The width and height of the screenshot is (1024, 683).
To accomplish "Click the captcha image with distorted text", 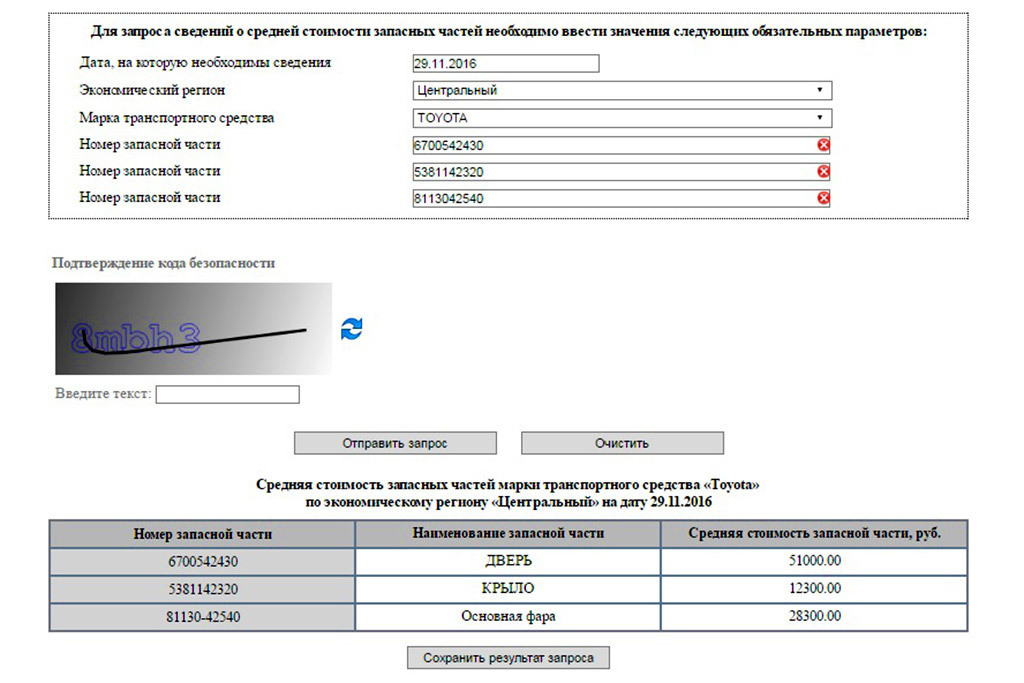I will pyautogui.click(x=193, y=328).
